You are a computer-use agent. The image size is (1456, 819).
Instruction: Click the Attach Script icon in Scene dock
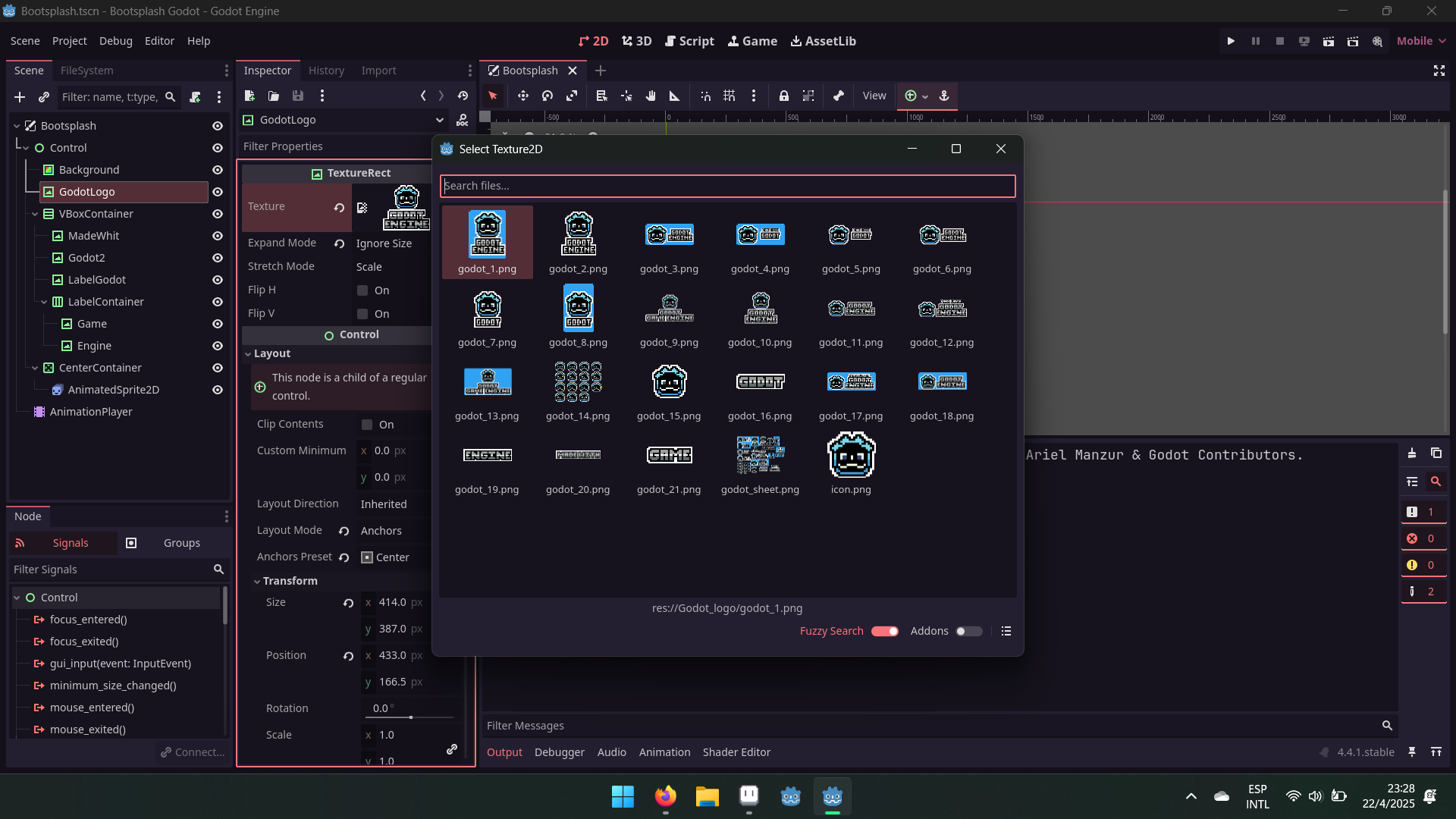pyautogui.click(x=195, y=97)
